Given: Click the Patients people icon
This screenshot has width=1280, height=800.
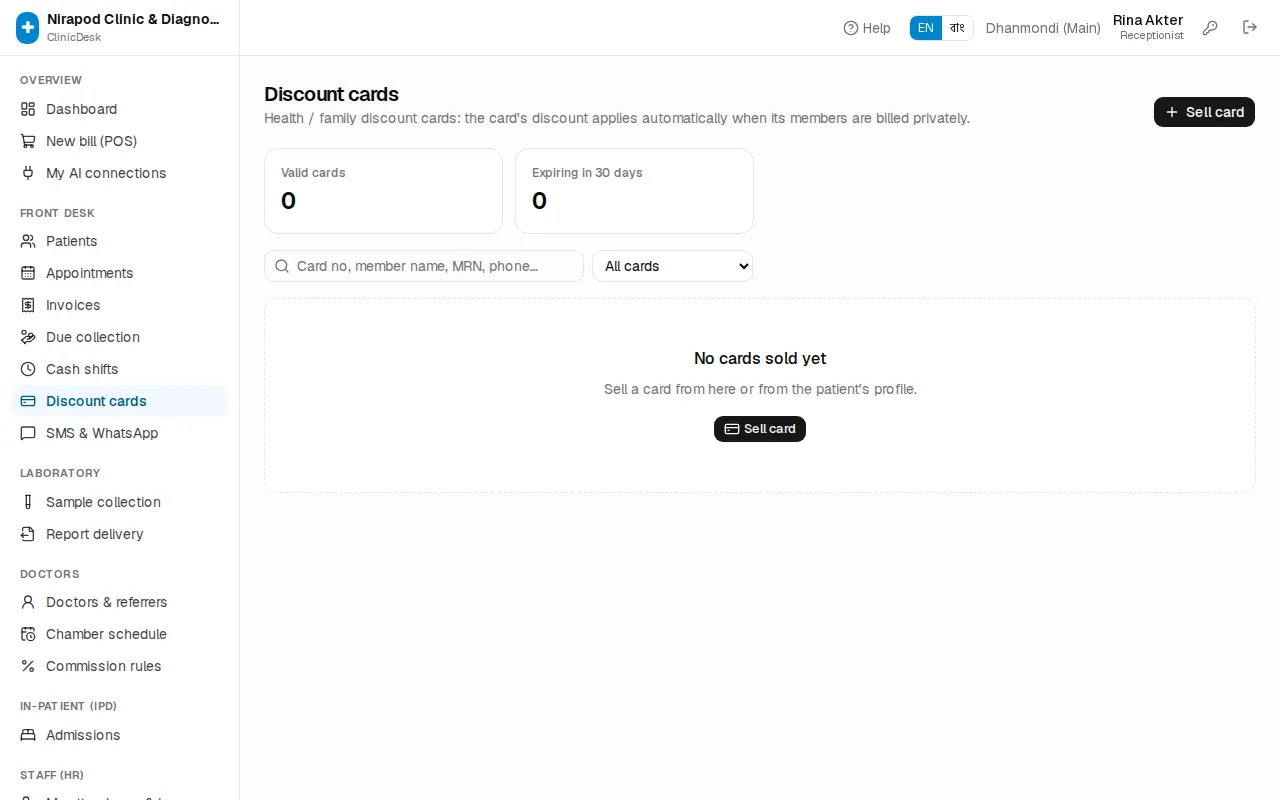Looking at the screenshot, I should point(28,241).
